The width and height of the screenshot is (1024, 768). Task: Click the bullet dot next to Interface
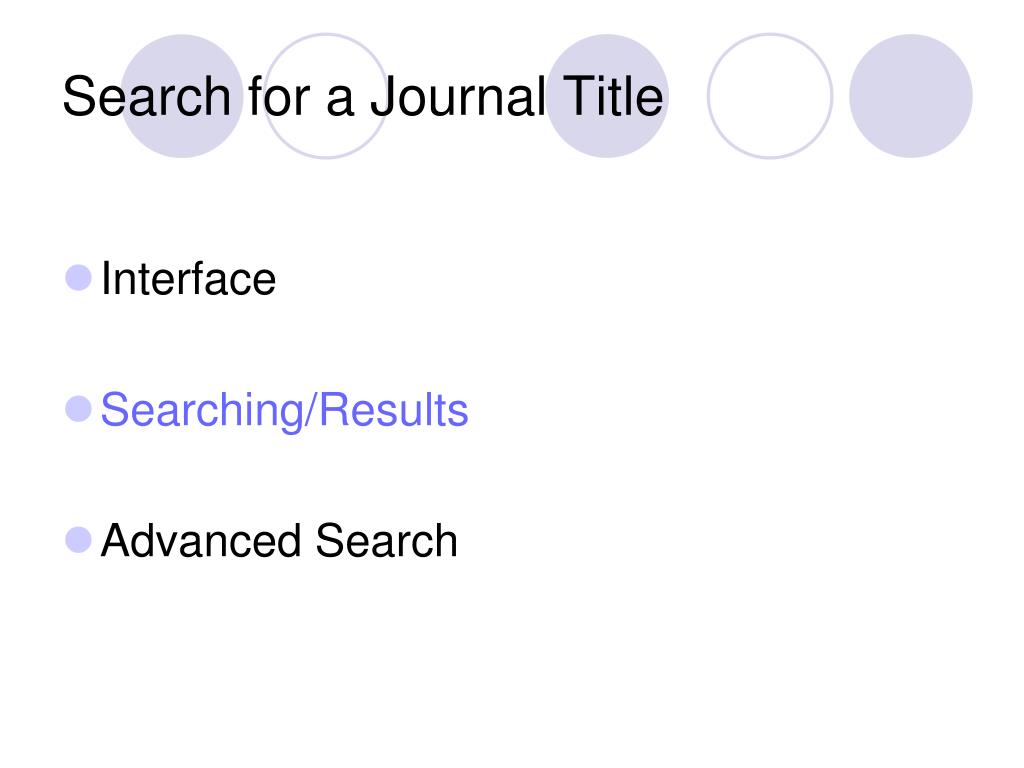click(x=78, y=278)
